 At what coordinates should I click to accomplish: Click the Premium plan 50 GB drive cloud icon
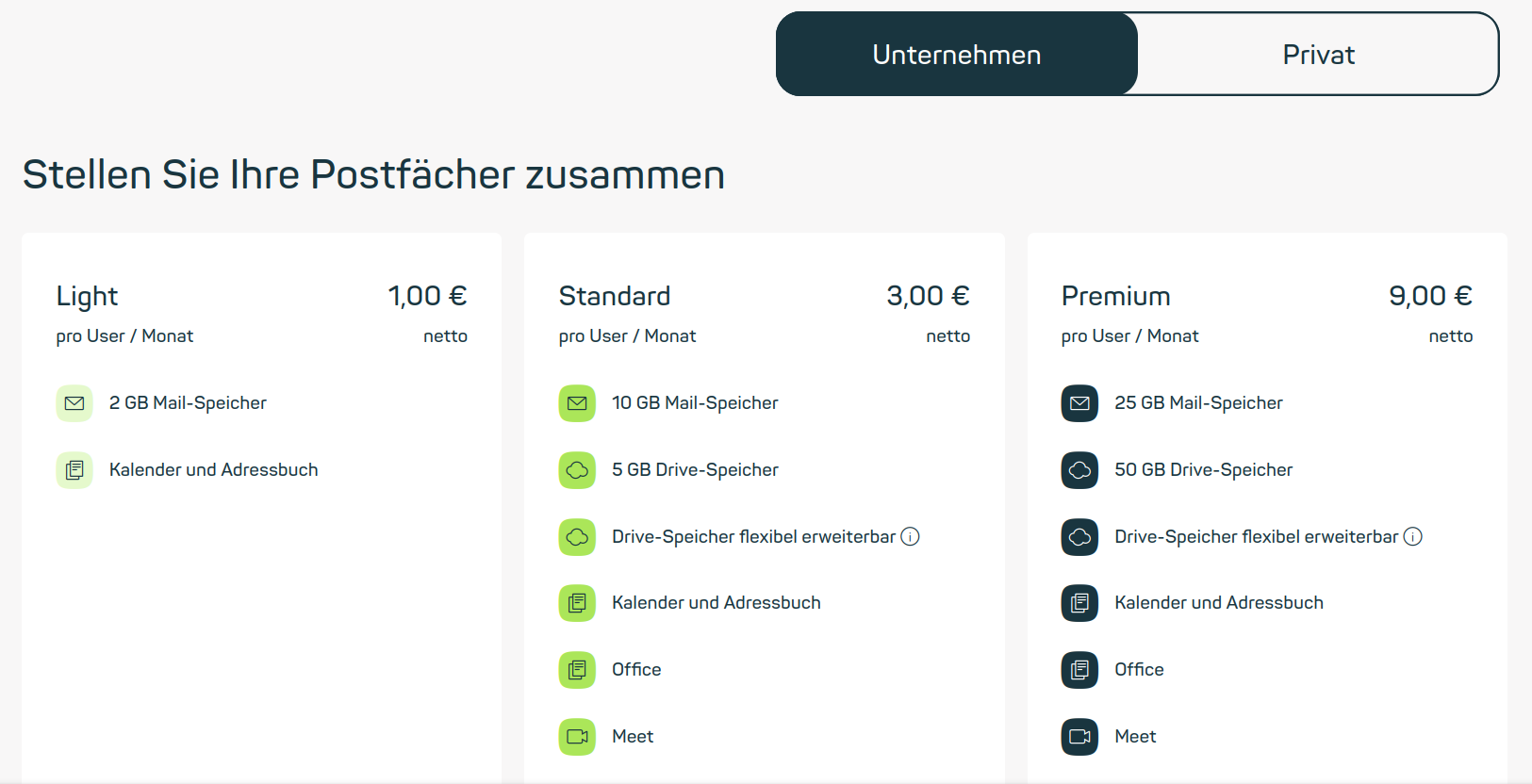click(x=1079, y=470)
